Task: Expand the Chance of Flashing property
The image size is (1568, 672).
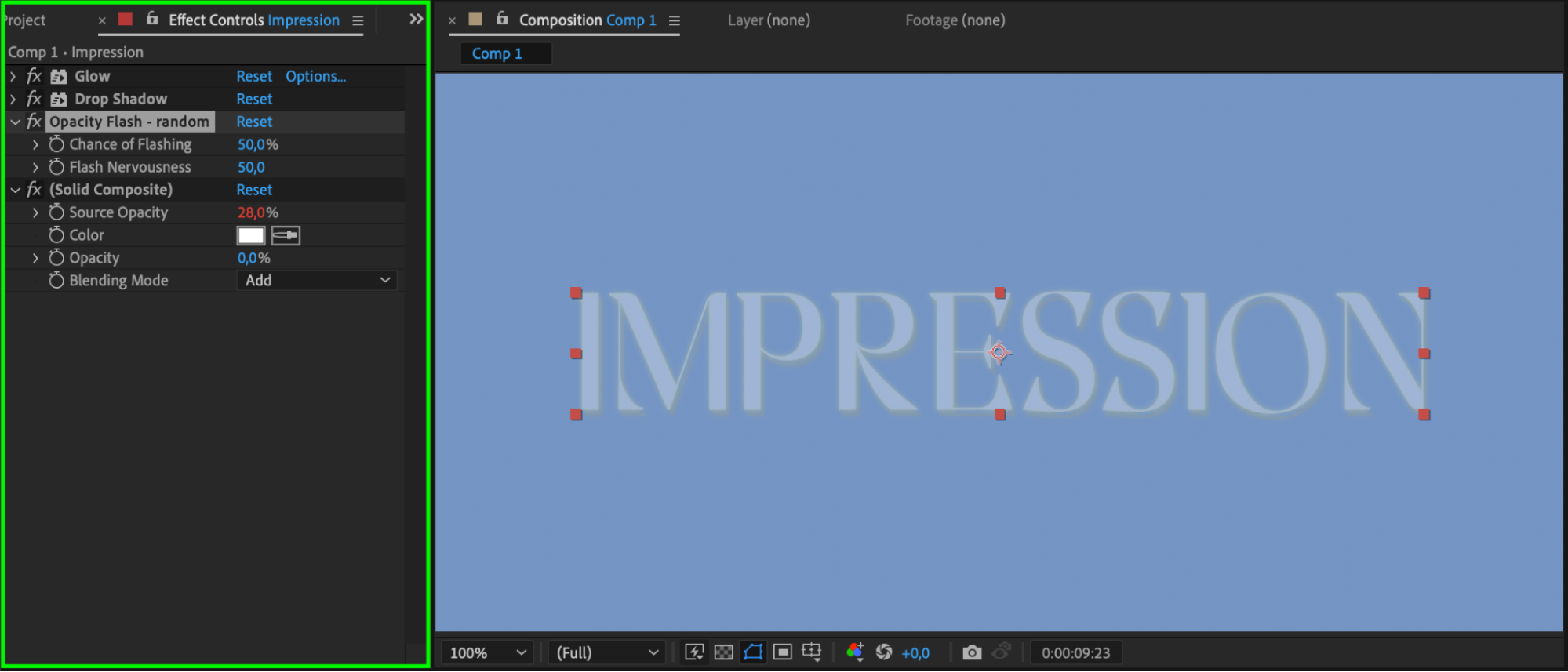Action: click(x=35, y=144)
